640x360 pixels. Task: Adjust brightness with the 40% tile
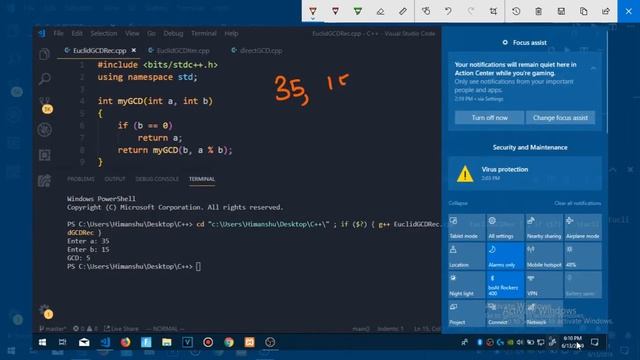pyautogui.click(x=583, y=256)
